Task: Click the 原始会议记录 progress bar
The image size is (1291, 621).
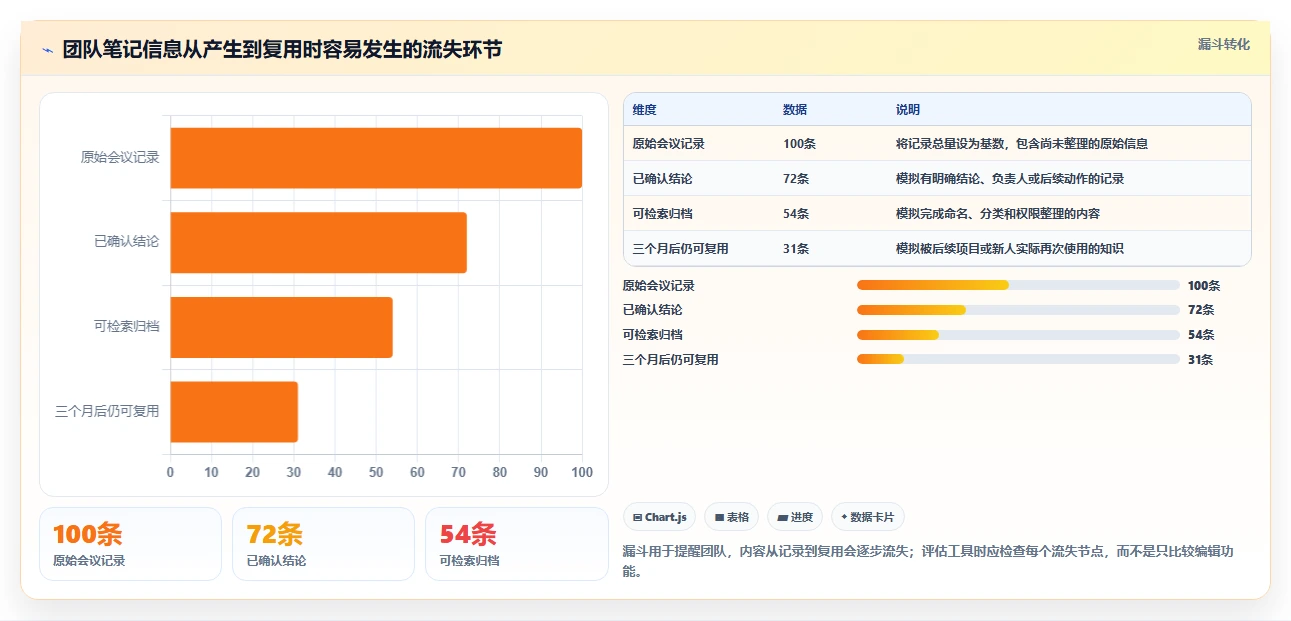Action: [x=1018, y=285]
